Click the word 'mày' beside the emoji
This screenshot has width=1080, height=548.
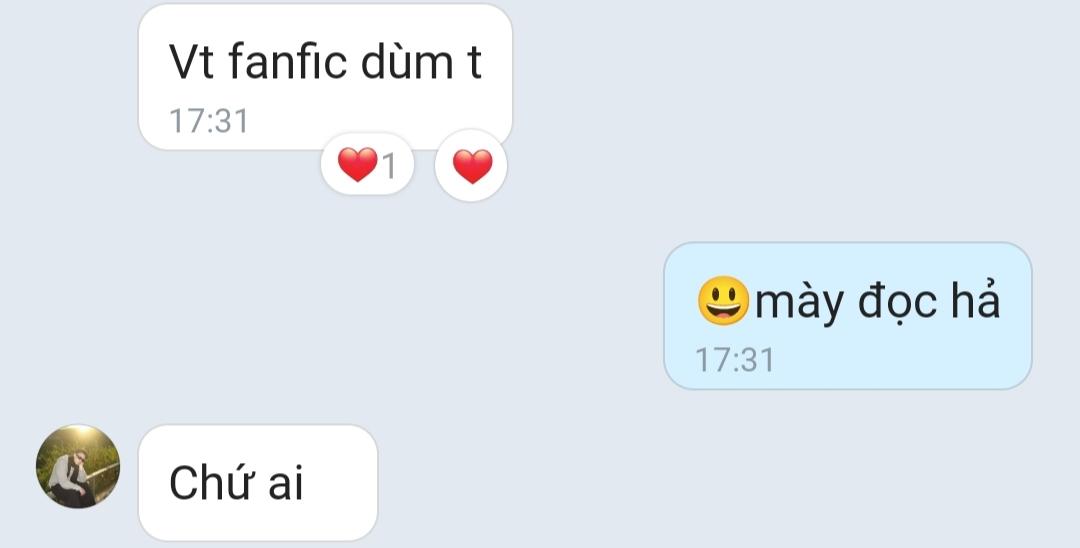tap(799, 304)
